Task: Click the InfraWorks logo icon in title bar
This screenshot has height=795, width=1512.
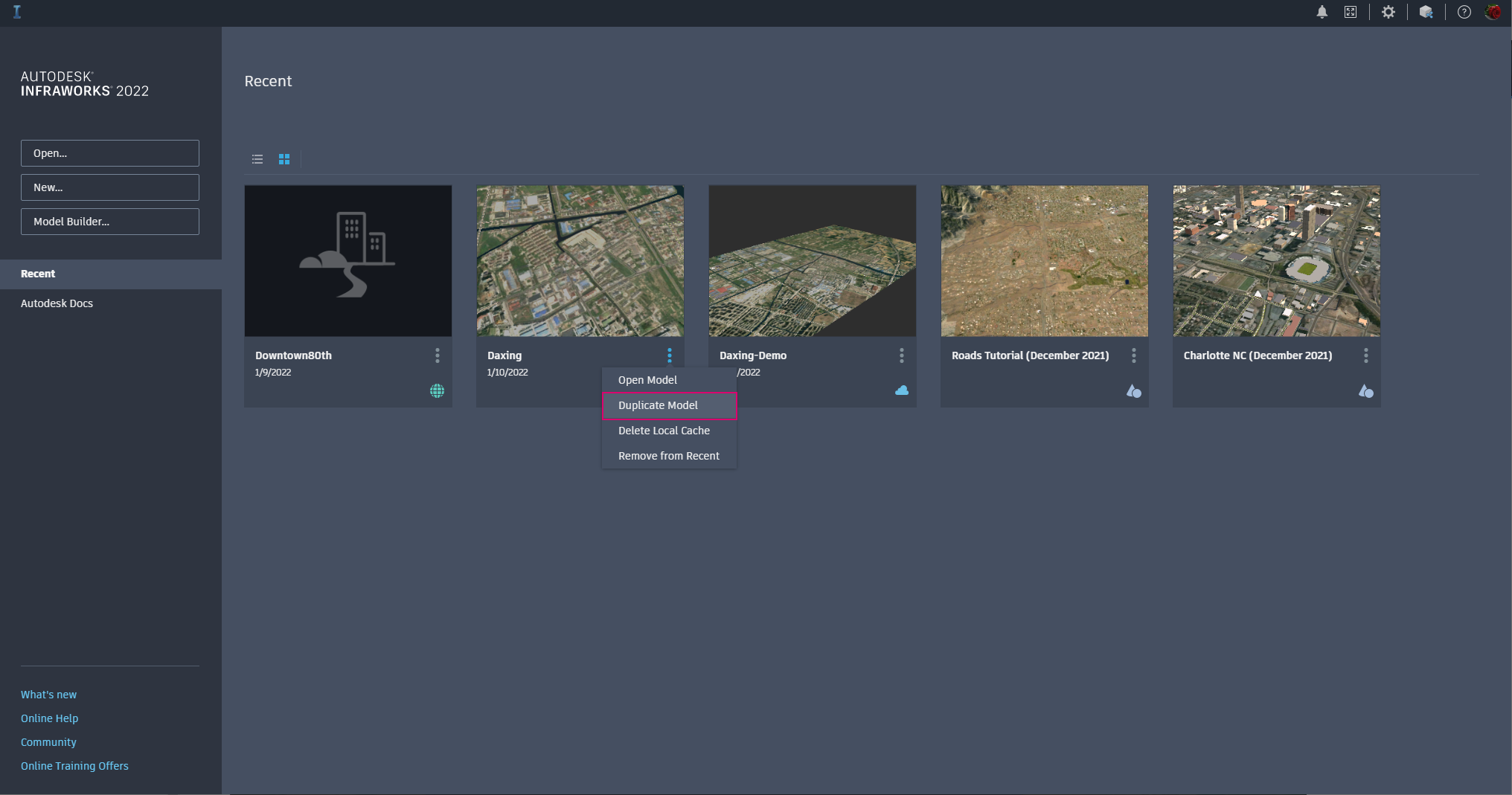Action: click(x=17, y=12)
